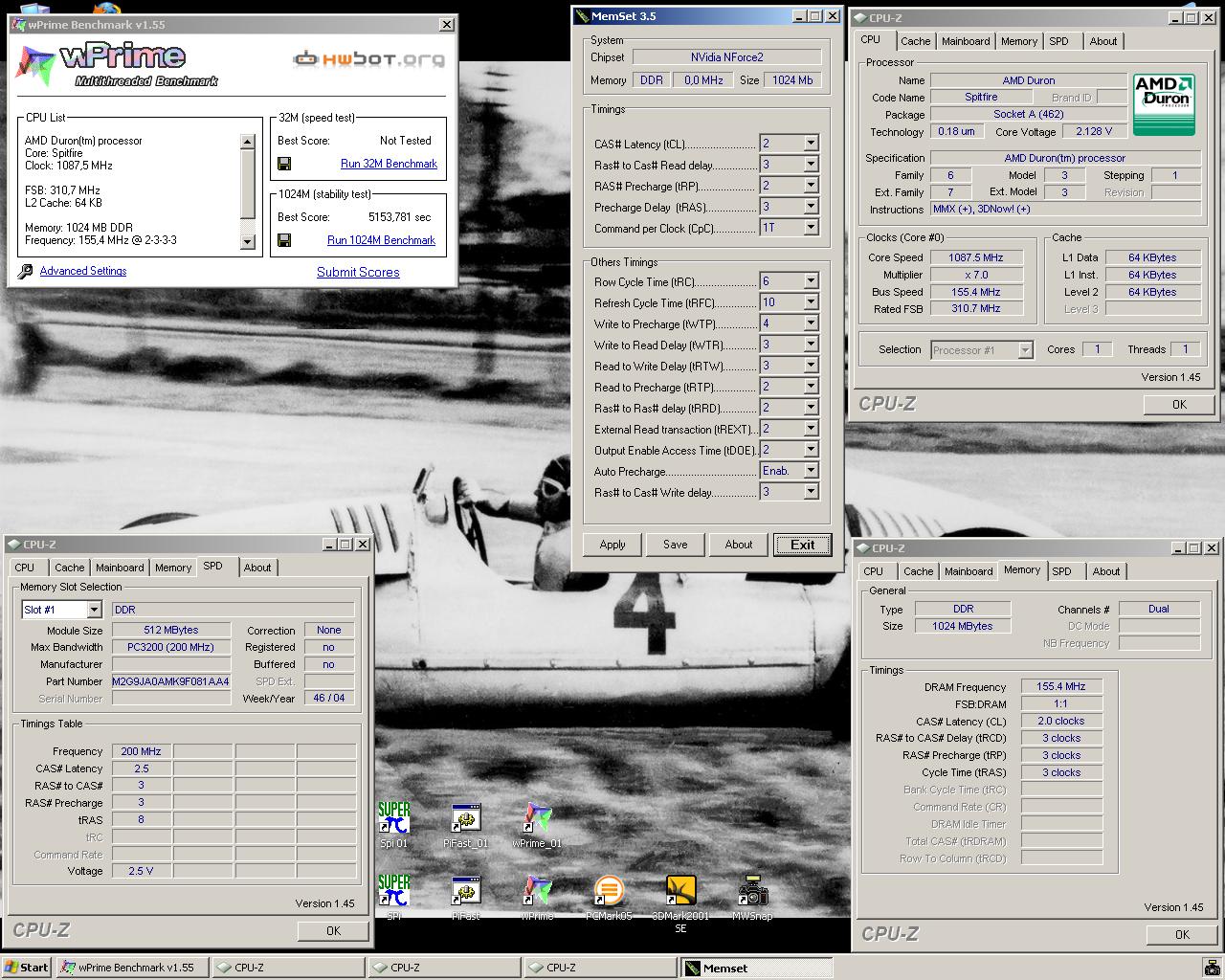
Task: Click OK in the bottom-left CPU-Z SPD window
Action: [333, 930]
